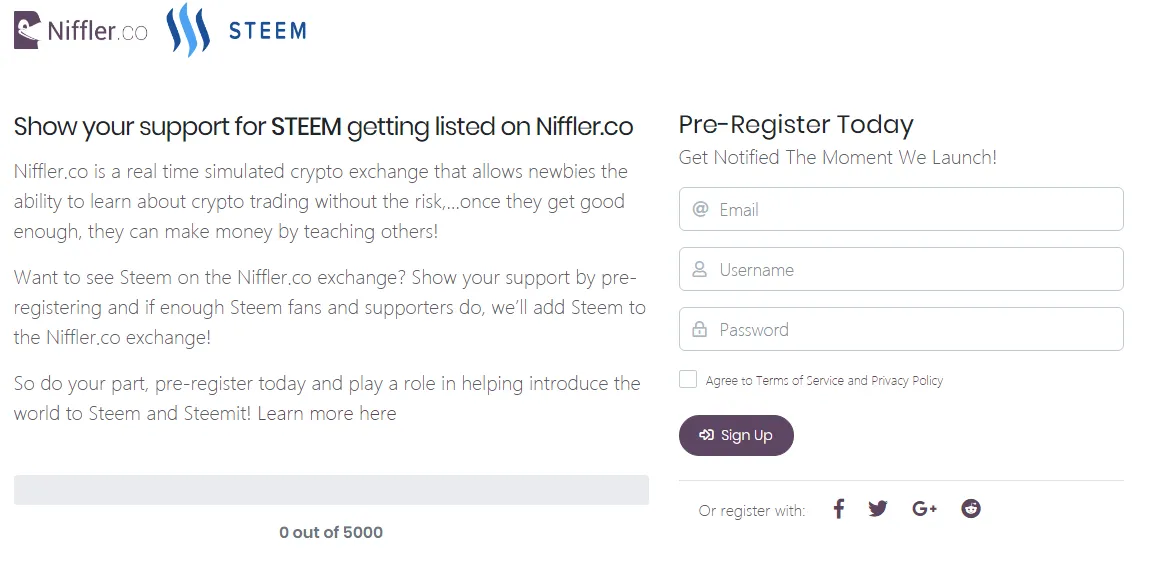This screenshot has width=1151, height=587.
Task: Click the @ icon in Email field
Action: pos(700,209)
